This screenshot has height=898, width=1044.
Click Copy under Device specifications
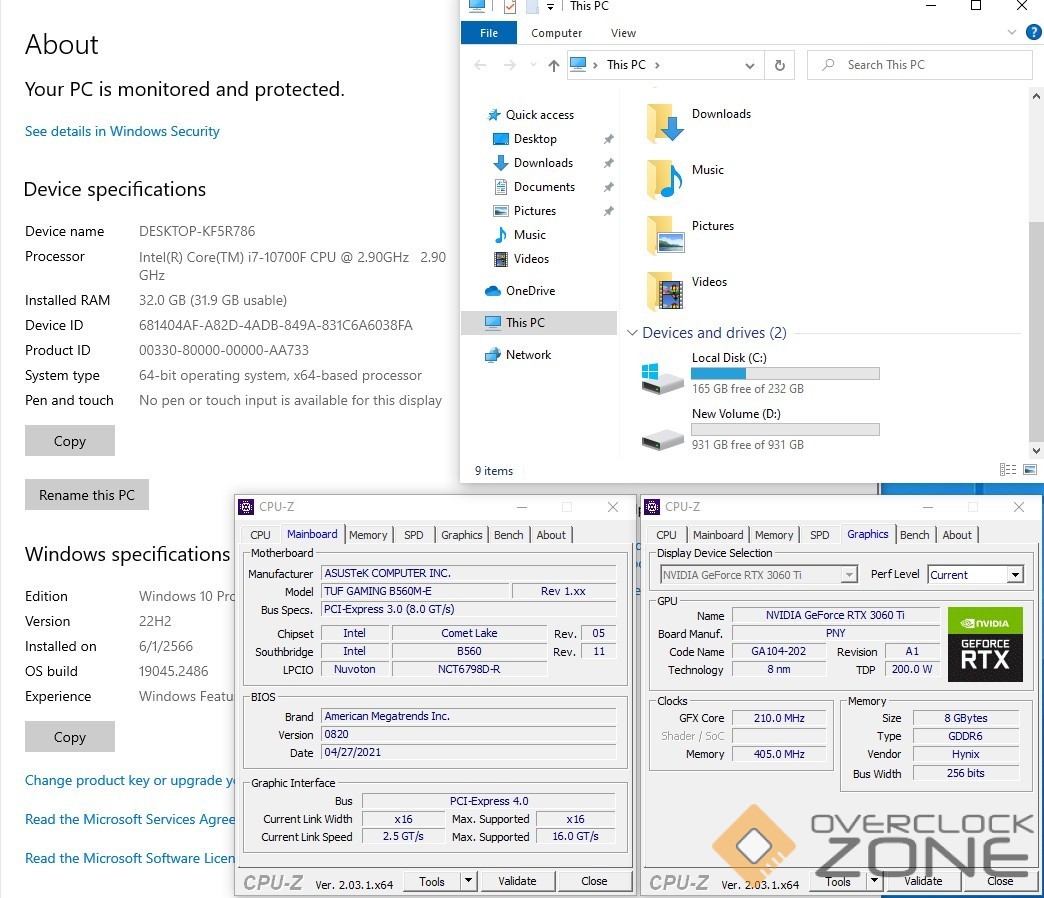[70, 441]
